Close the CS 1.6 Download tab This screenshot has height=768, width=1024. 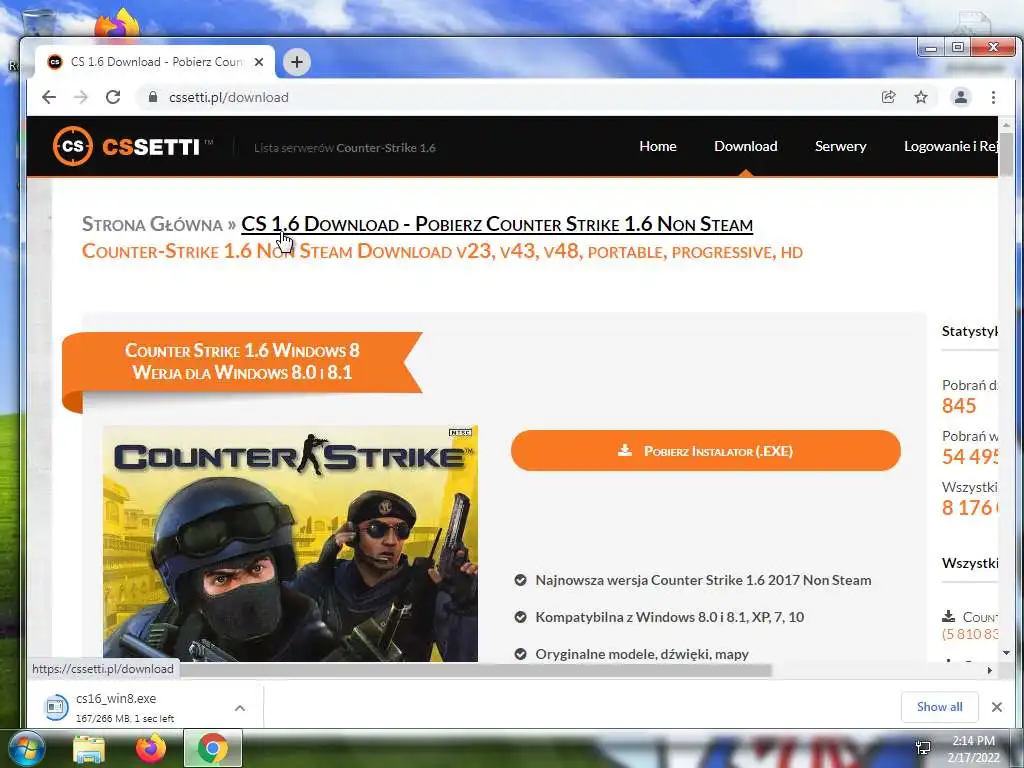pyautogui.click(x=259, y=62)
